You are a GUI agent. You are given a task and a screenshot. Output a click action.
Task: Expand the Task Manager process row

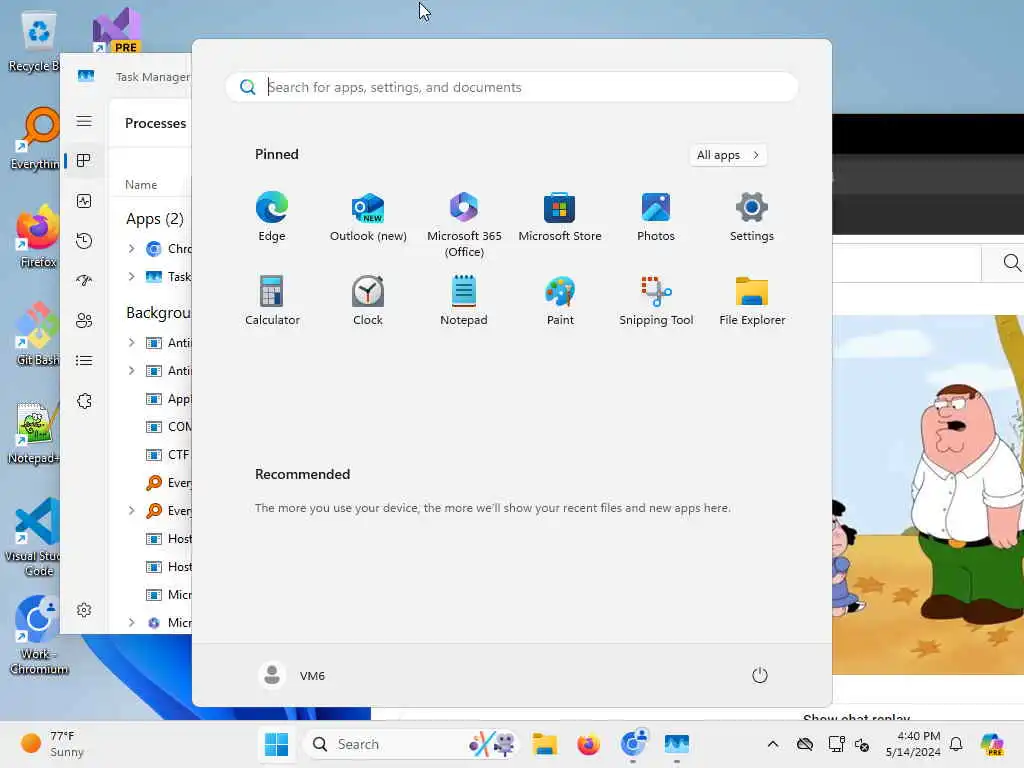tap(131, 277)
